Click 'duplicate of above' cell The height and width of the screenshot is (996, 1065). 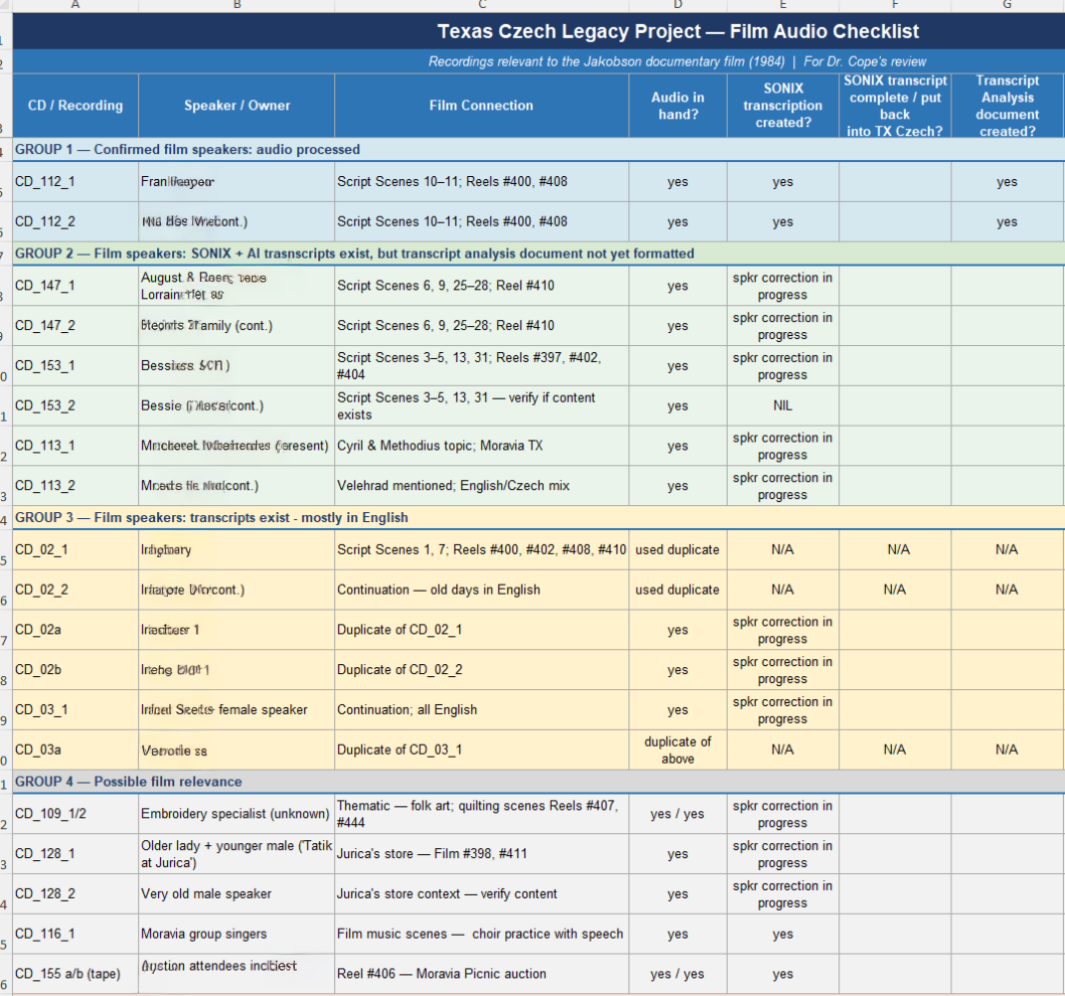coord(678,750)
